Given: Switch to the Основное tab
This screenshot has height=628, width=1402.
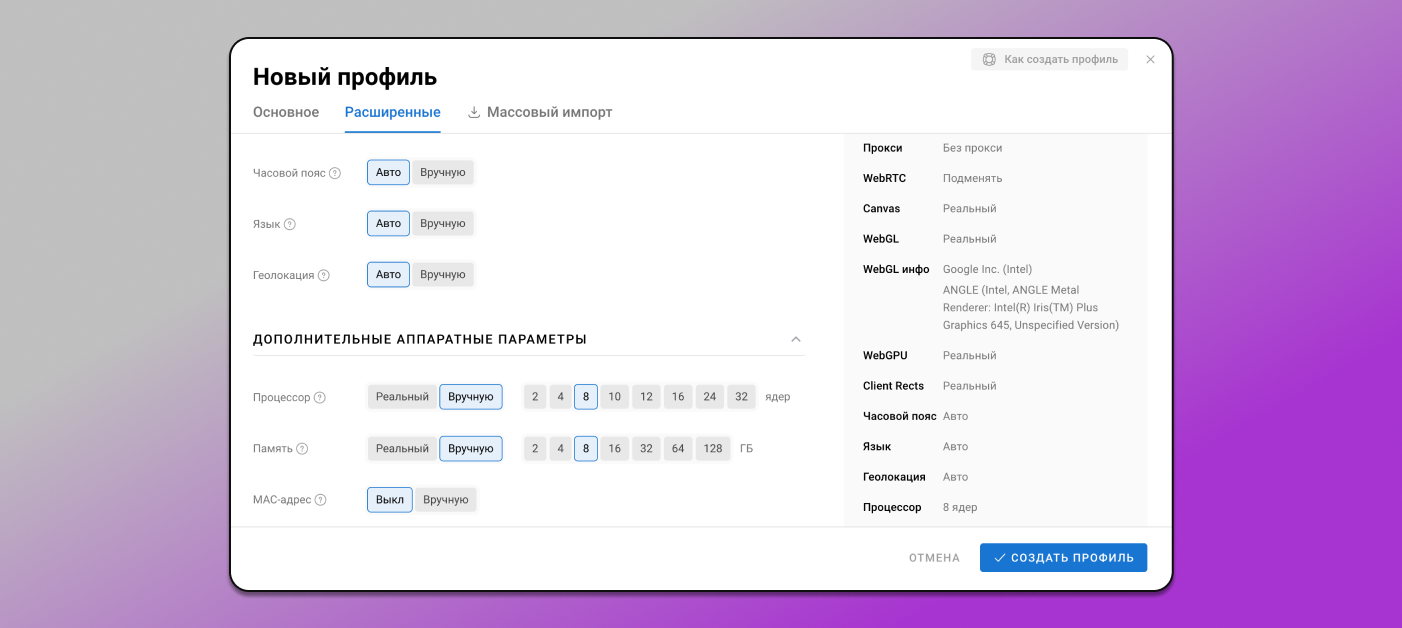Looking at the screenshot, I should tap(286, 112).
